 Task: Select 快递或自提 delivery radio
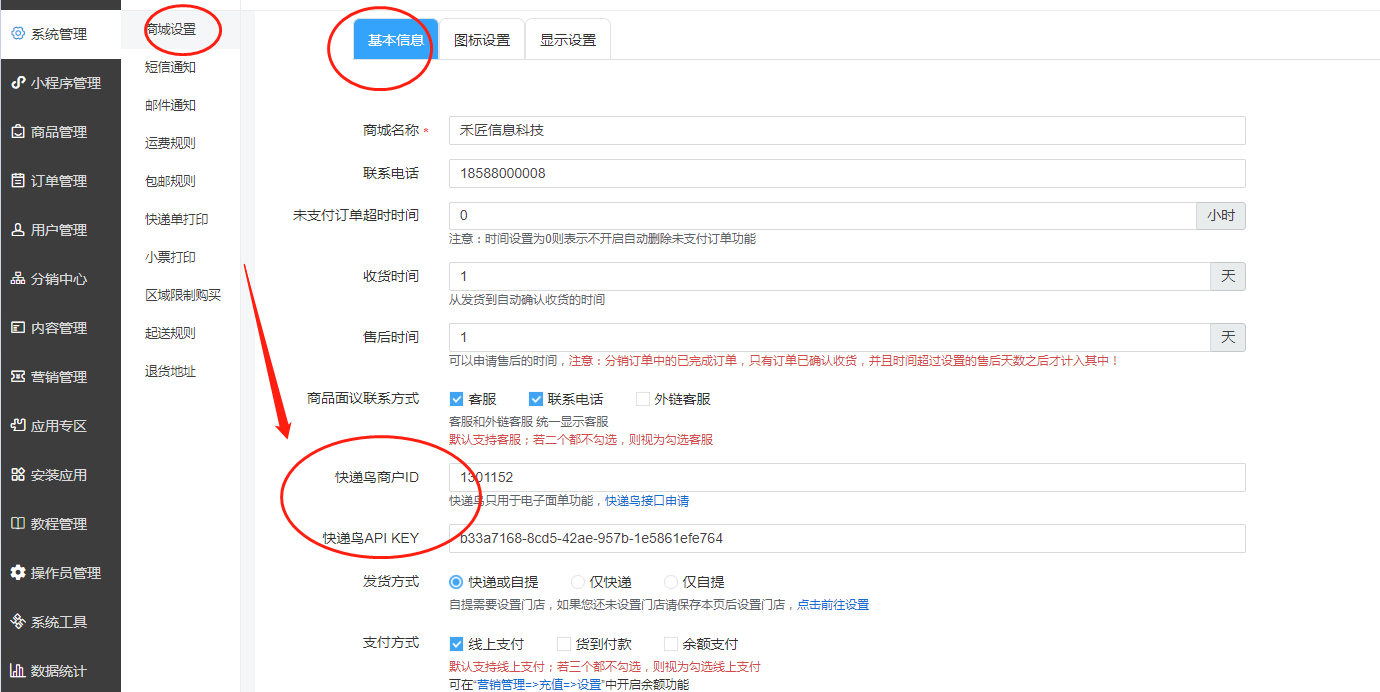pyautogui.click(x=457, y=582)
